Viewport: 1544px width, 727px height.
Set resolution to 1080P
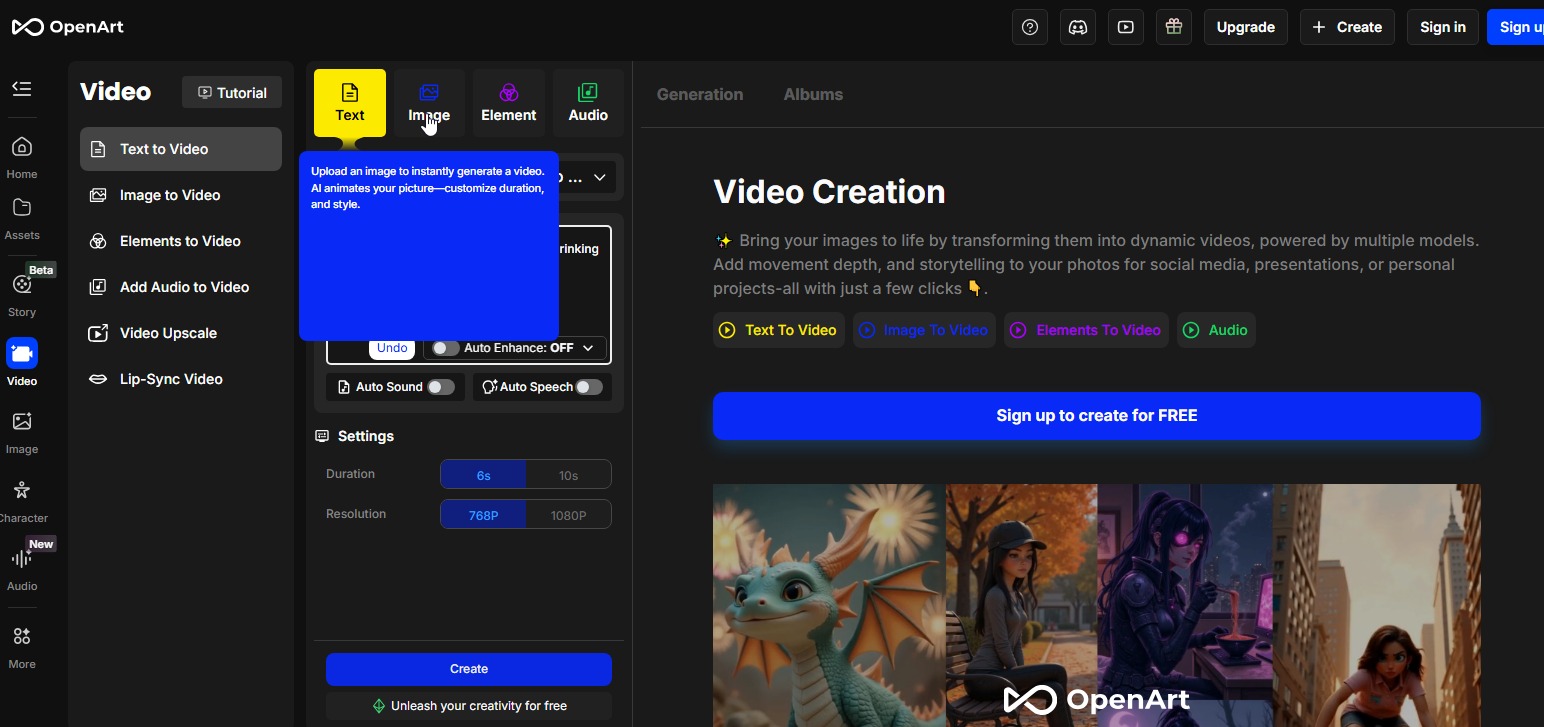tap(569, 515)
